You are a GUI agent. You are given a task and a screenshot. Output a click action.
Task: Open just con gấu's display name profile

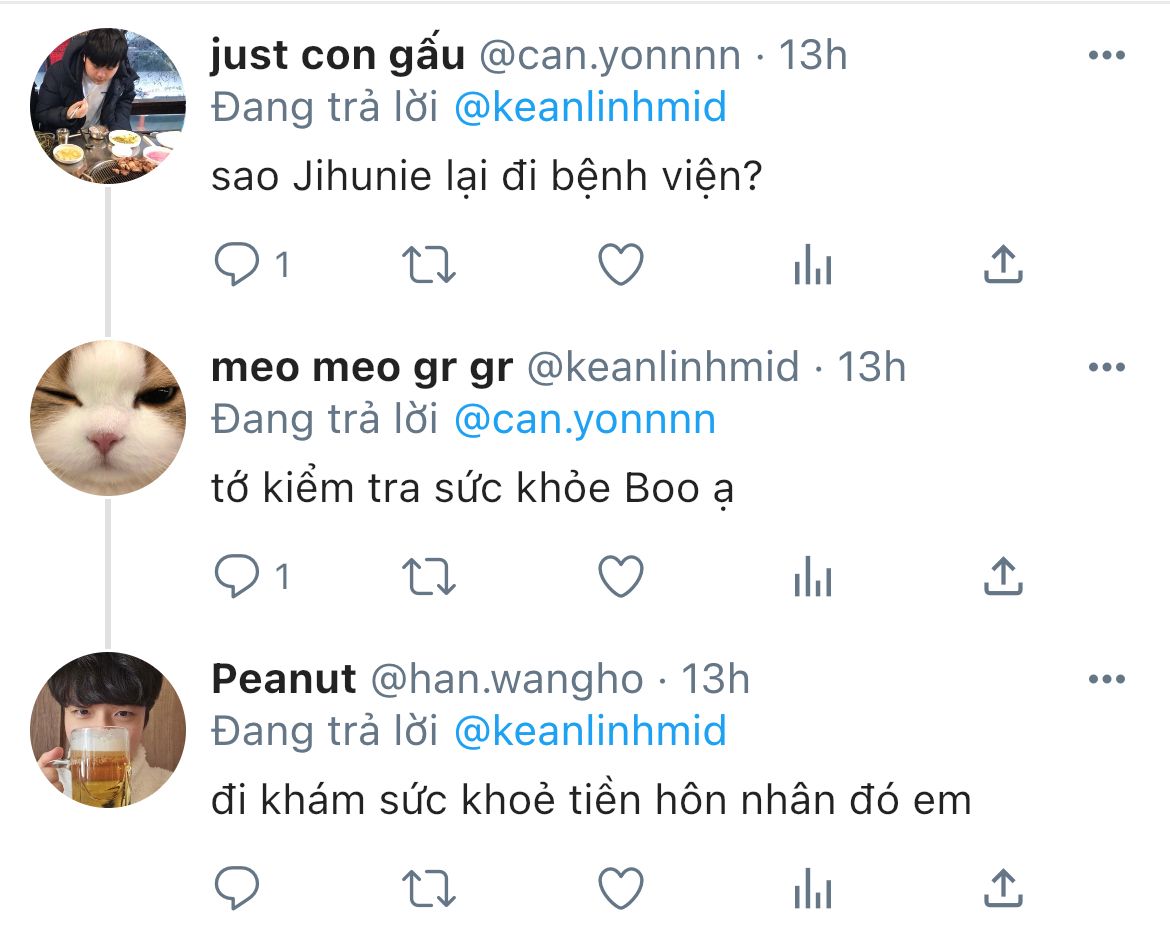(338, 56)
